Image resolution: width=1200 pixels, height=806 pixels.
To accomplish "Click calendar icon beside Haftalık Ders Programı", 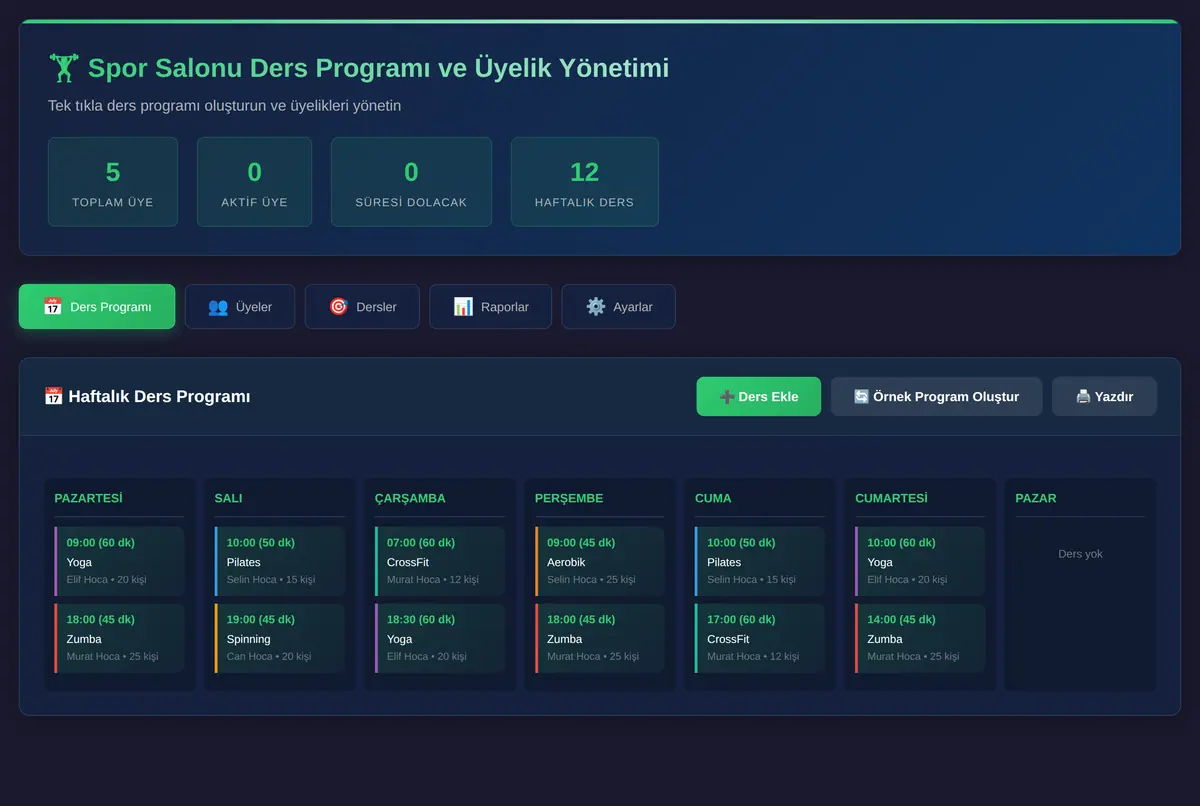I will pyautogui.click(x=54, y=397).
